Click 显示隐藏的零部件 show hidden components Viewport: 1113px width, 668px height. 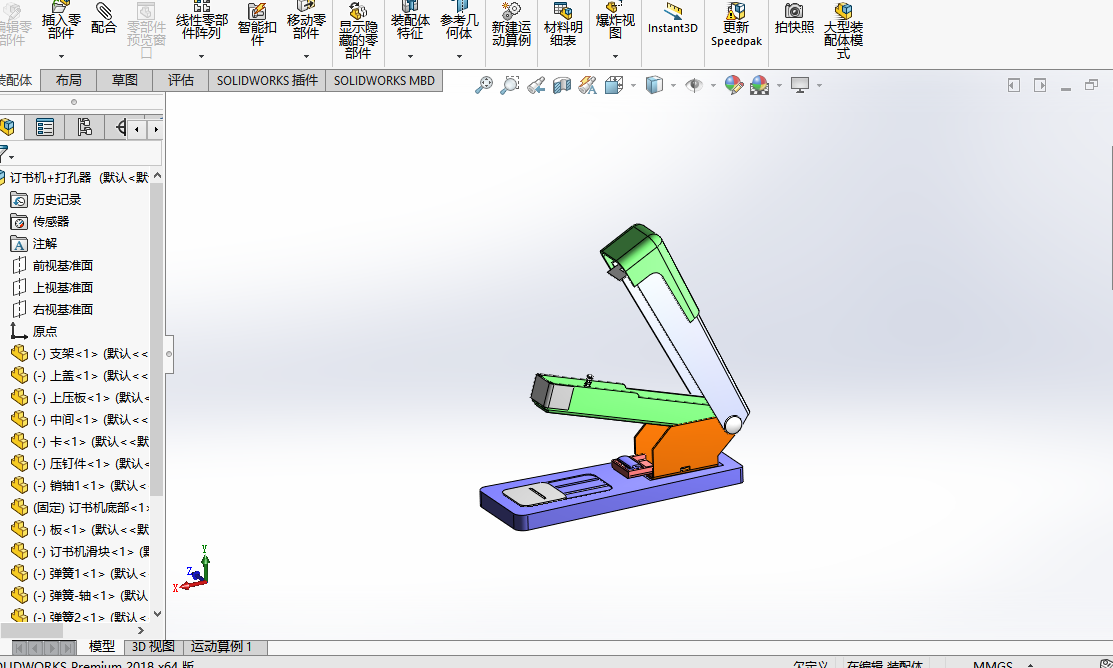tap(358, 31)
